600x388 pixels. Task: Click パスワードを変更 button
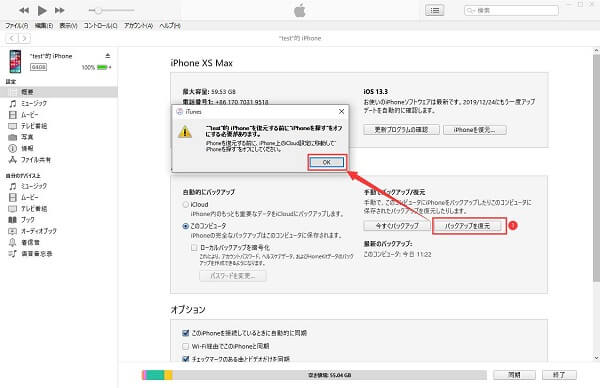[233, 276]
